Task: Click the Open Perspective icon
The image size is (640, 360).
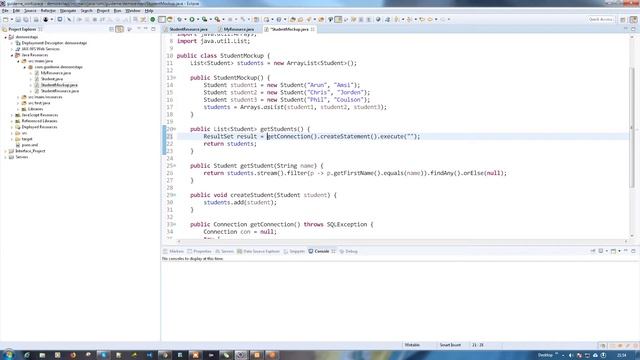Action: coord(623,19)
